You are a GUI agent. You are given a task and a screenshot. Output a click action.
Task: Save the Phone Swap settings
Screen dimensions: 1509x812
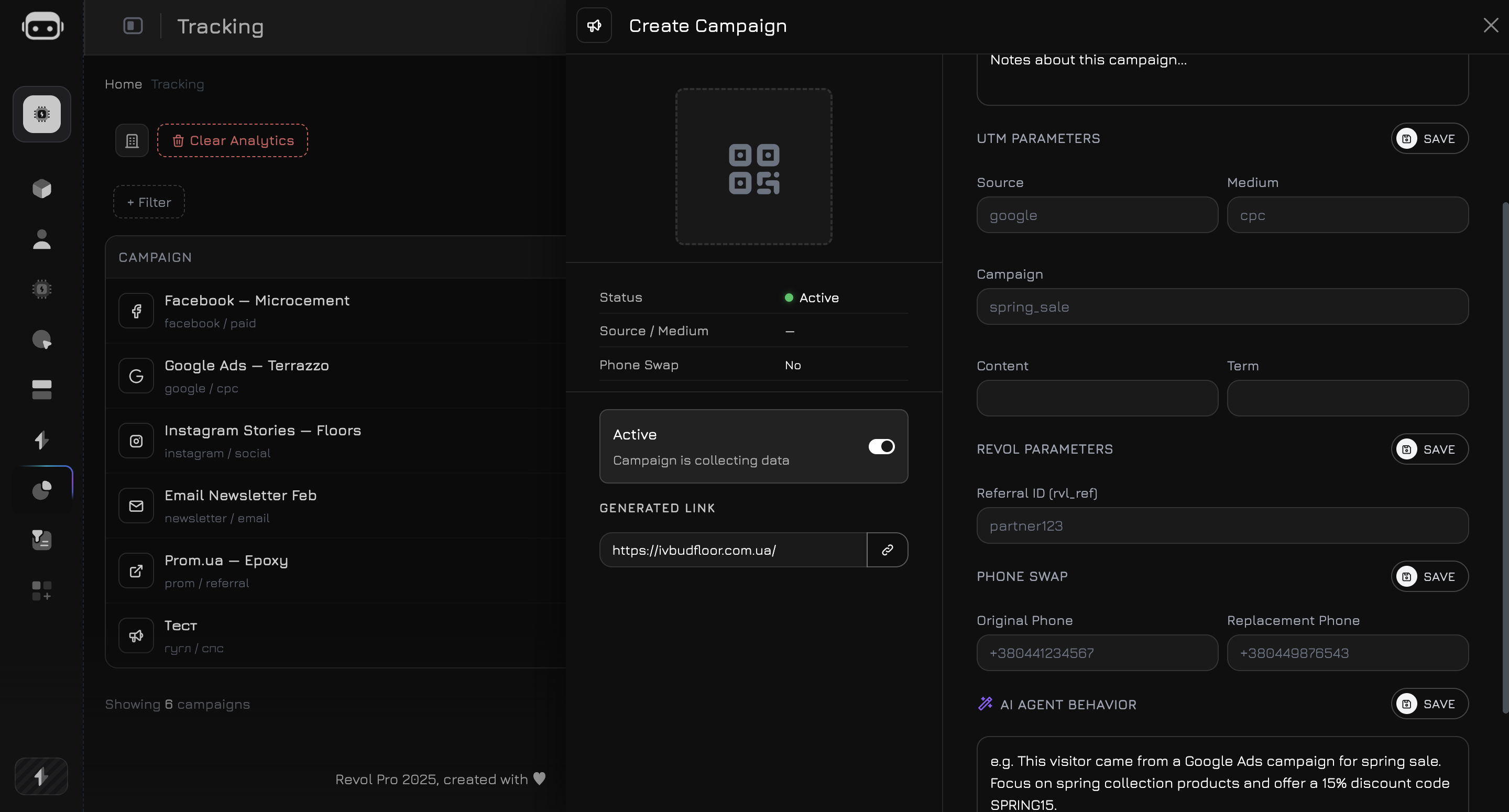(x=1429, y=576)
